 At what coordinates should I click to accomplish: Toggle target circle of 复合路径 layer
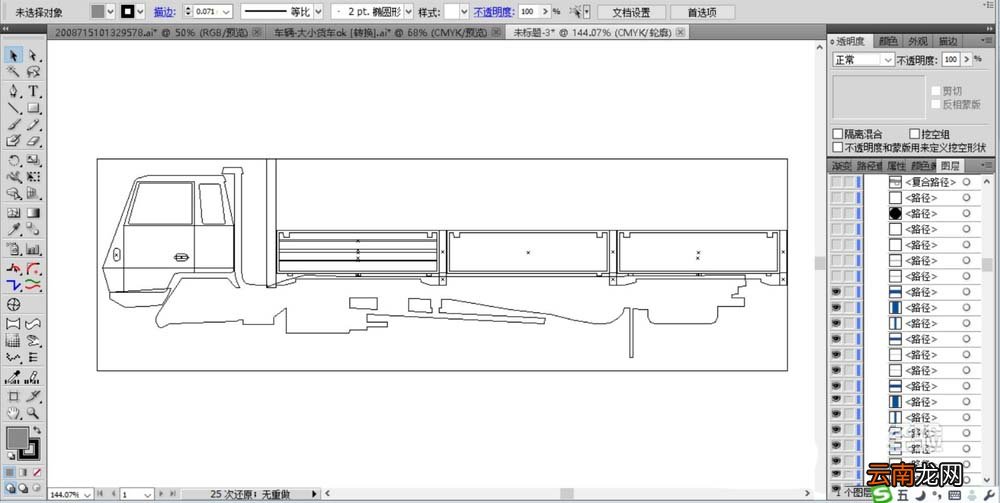pos(966,182)
